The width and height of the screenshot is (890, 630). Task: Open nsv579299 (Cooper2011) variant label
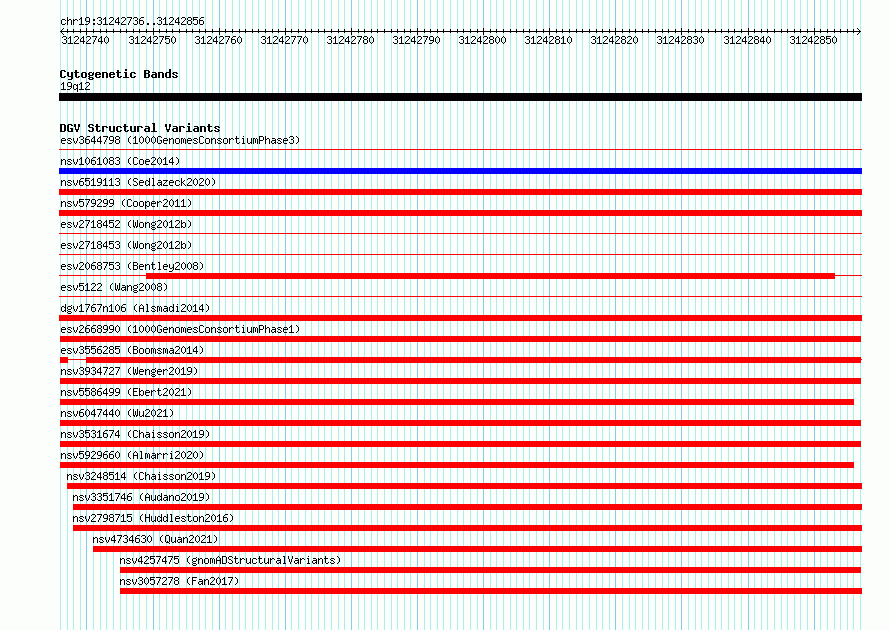point(126,203)
